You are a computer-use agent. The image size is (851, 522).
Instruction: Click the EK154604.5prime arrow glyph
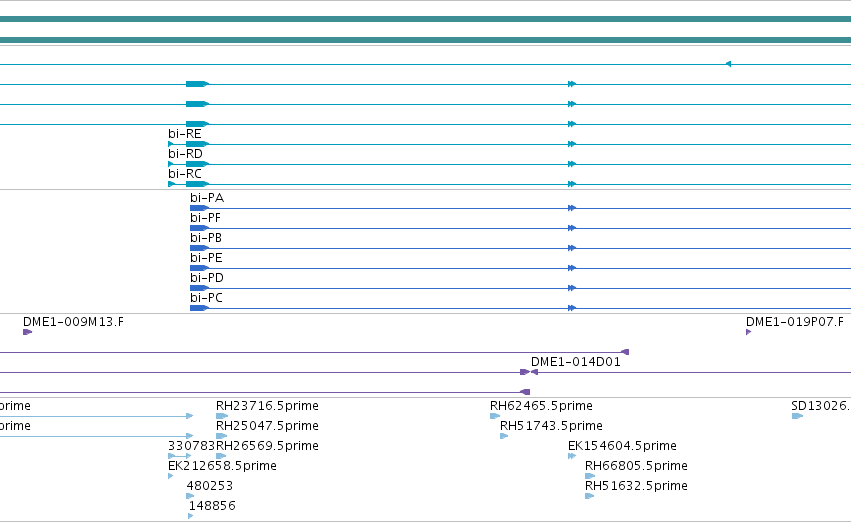[x=572, y=456]
